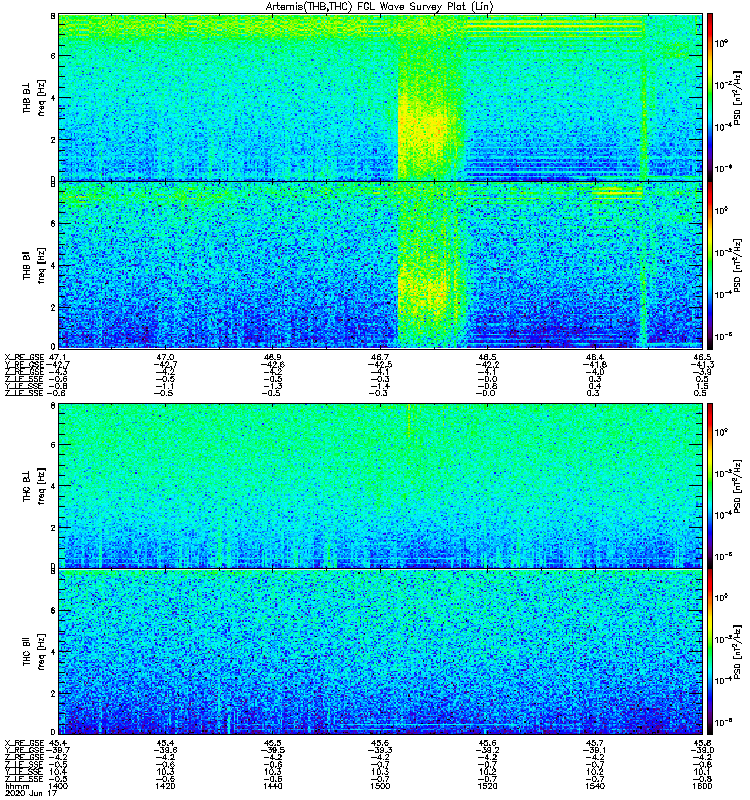
Task: Click the "46.4" X_RE_GSE value
Action: point(595,357)
